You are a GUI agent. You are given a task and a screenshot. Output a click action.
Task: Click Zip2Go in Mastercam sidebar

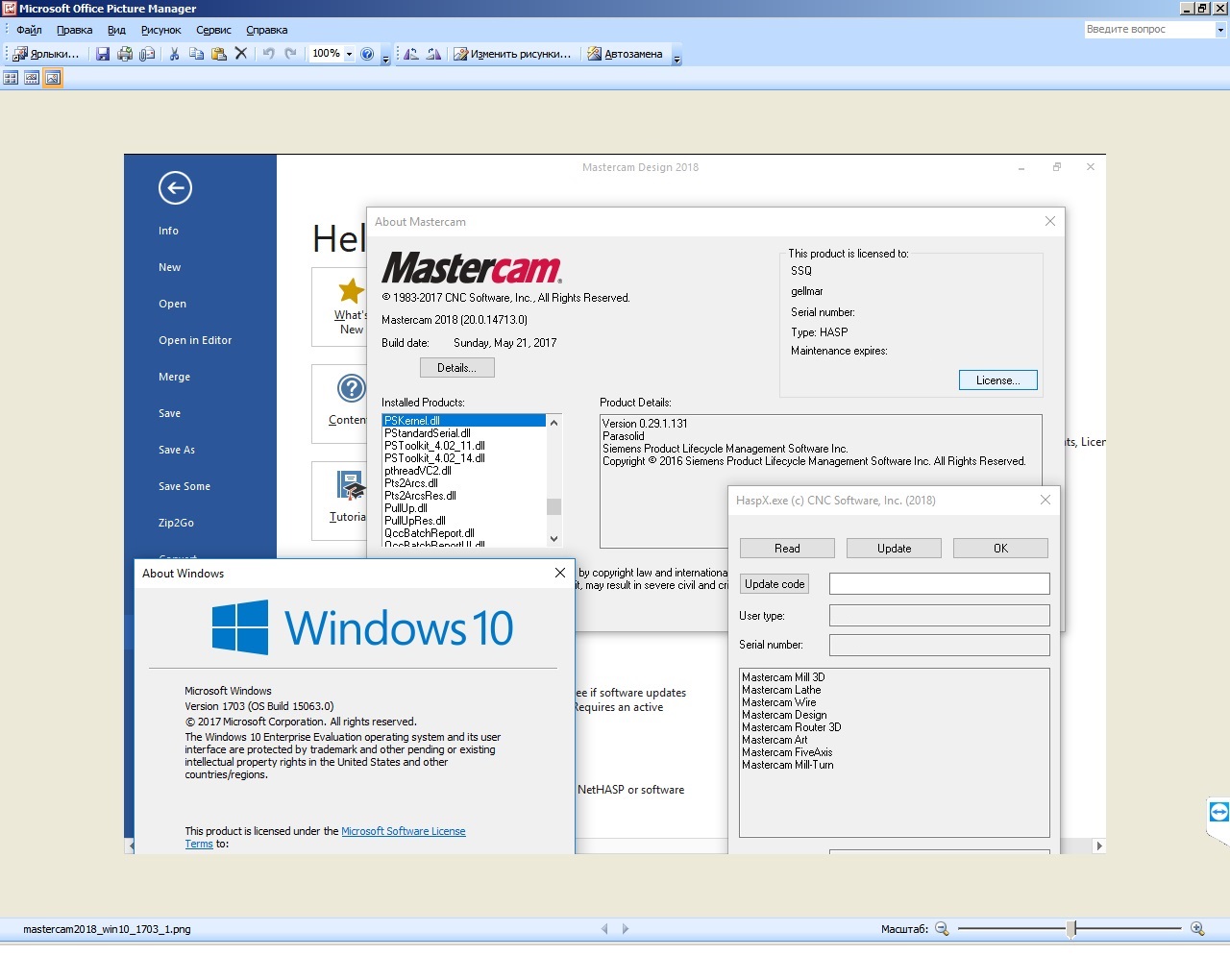[176, 523]
